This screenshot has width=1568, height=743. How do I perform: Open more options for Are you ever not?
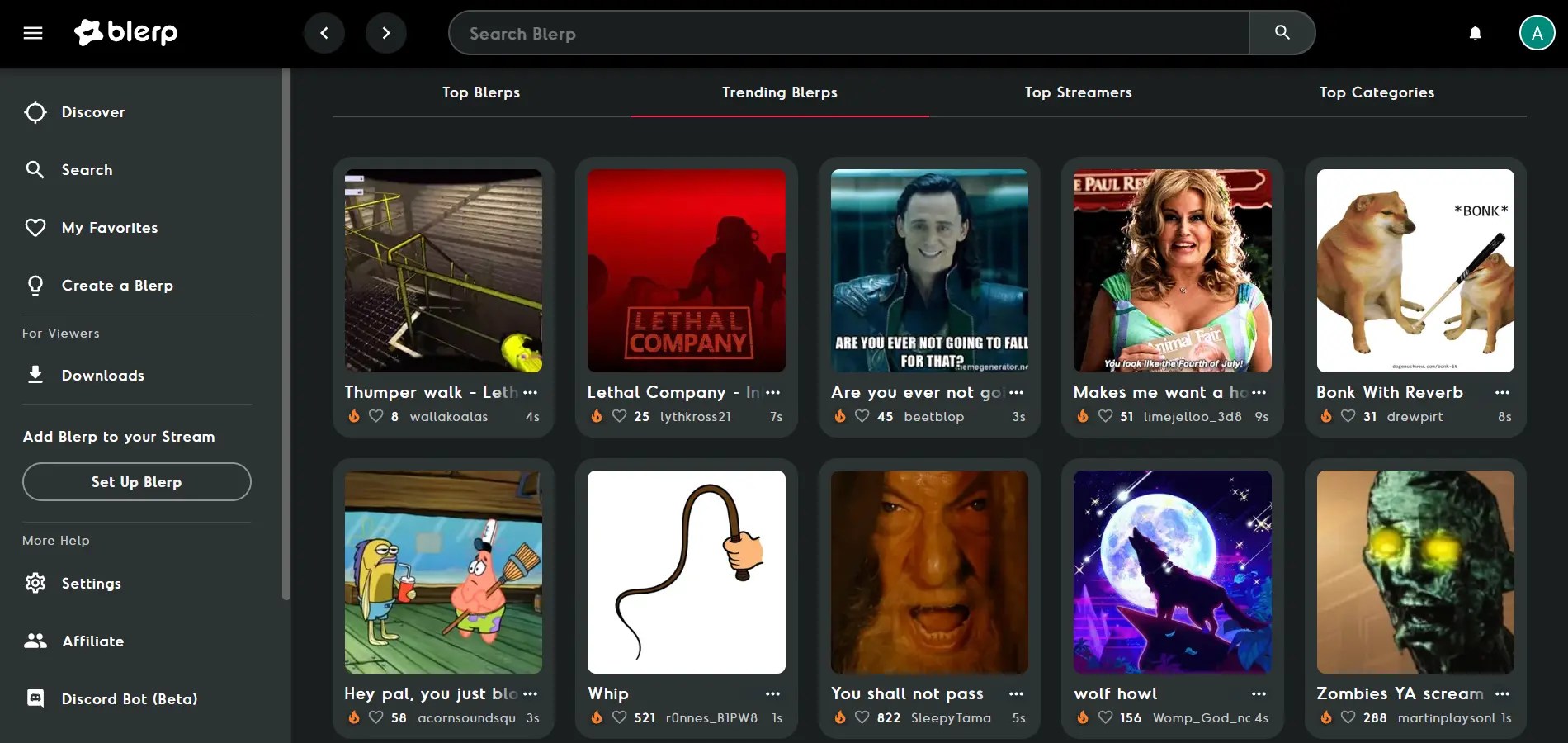click(1017, 392)
